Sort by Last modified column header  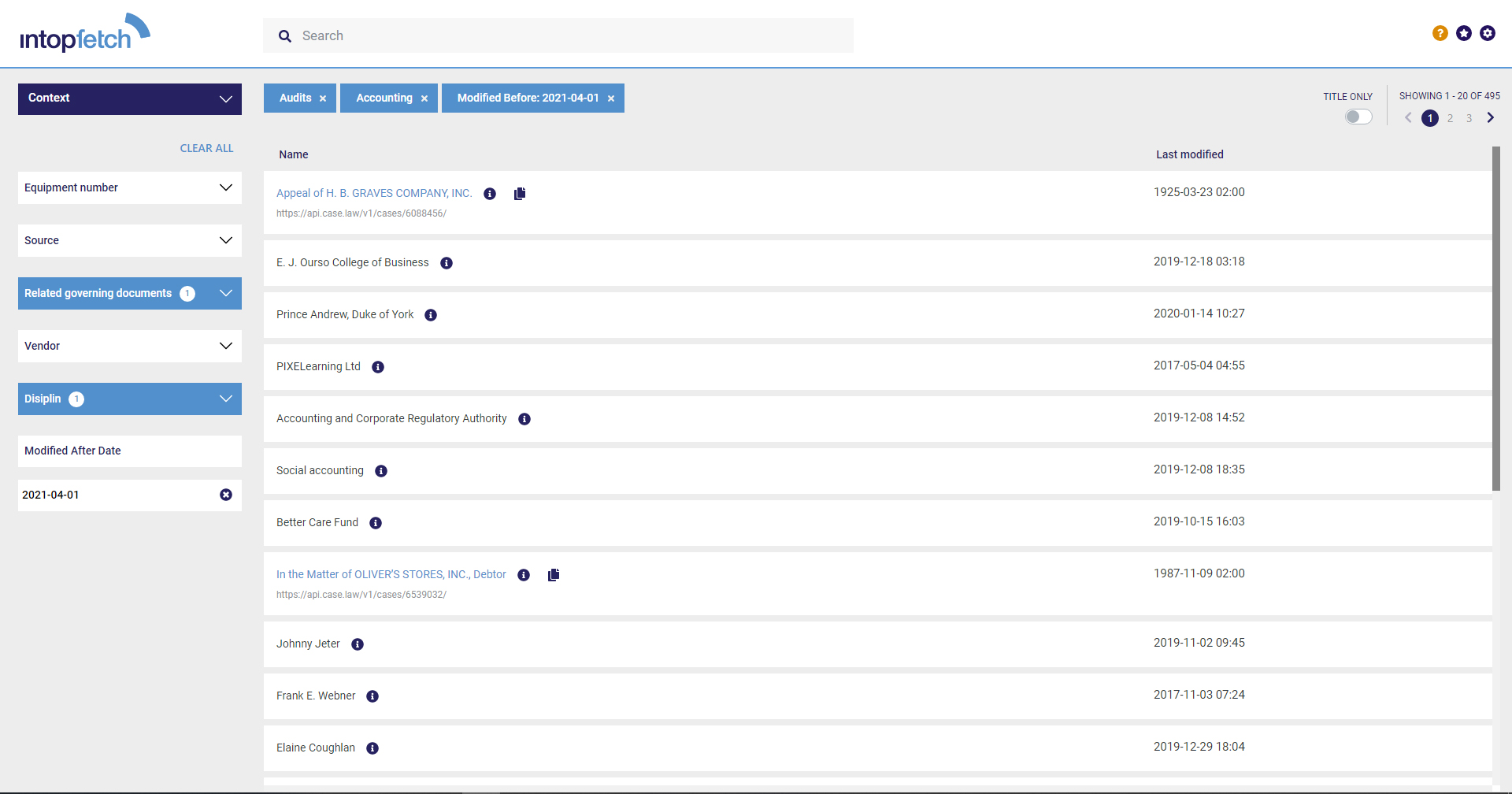point(1190,154)
